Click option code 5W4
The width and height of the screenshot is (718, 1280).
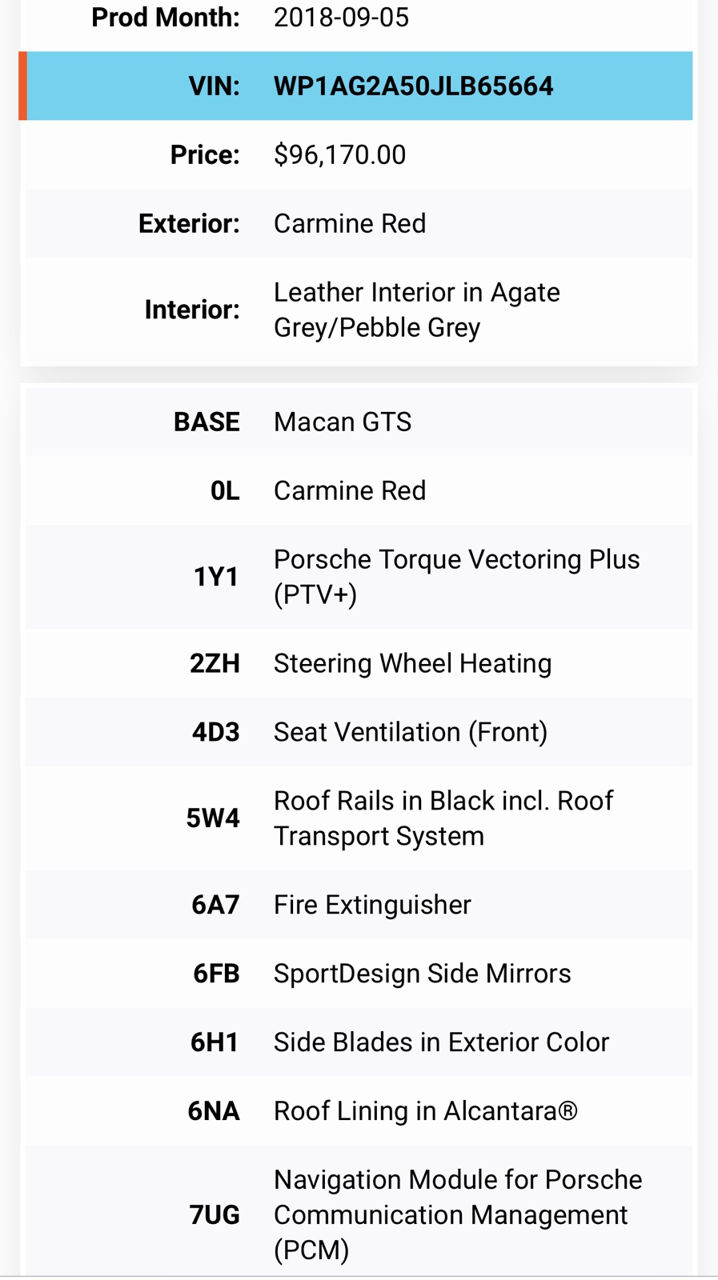pos(213,818)
